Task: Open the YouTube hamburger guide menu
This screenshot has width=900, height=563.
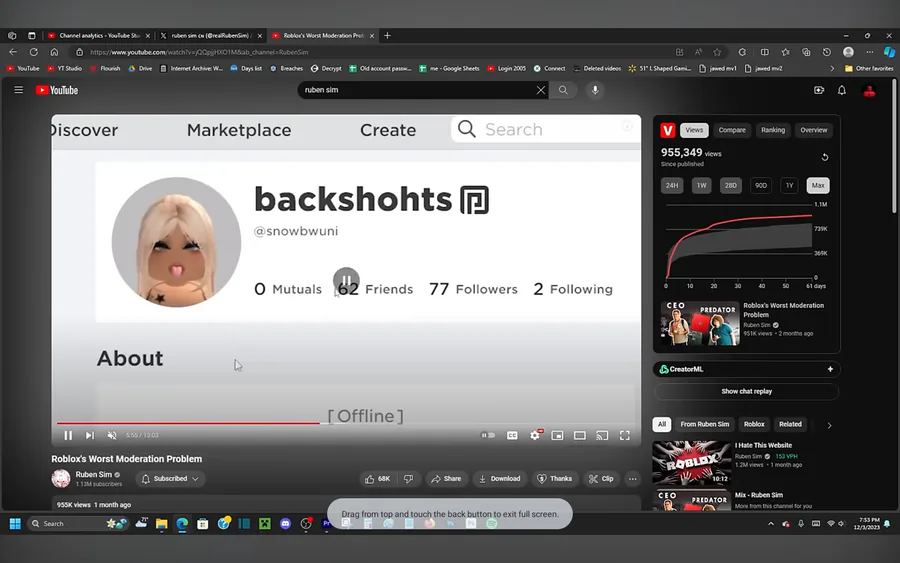Action: click(x=19, y=90)
